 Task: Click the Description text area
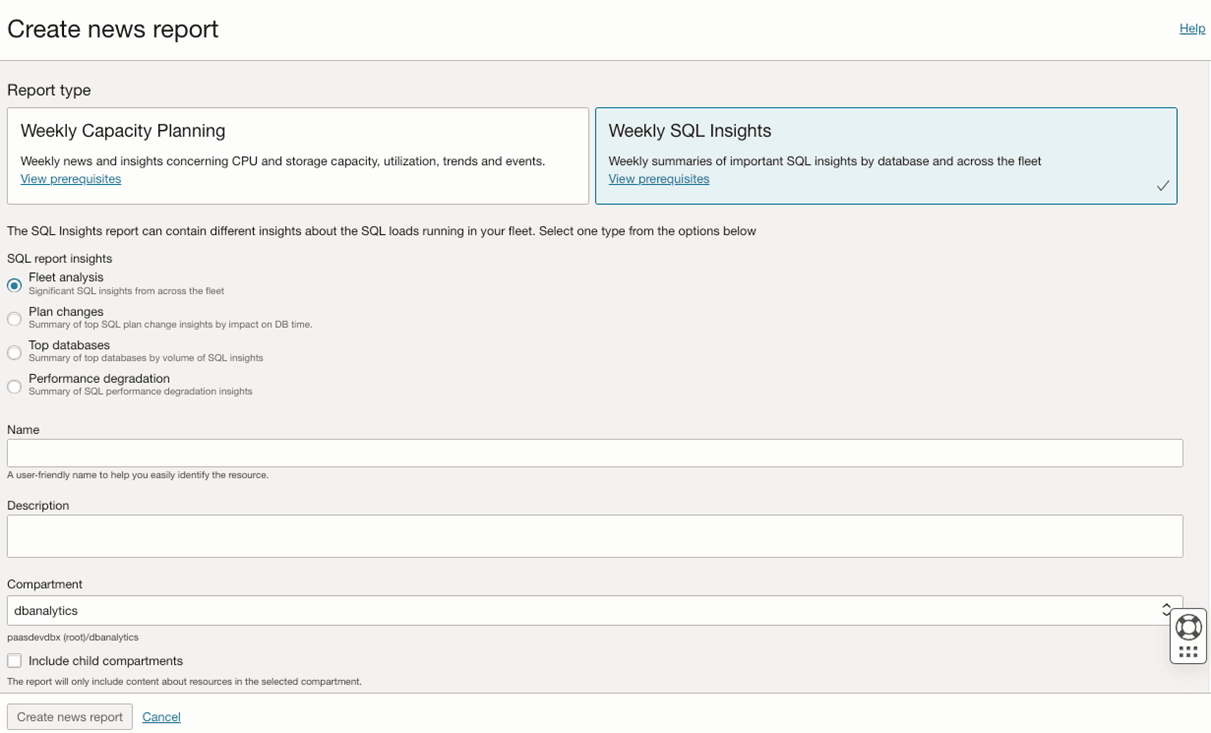[595, 536]
